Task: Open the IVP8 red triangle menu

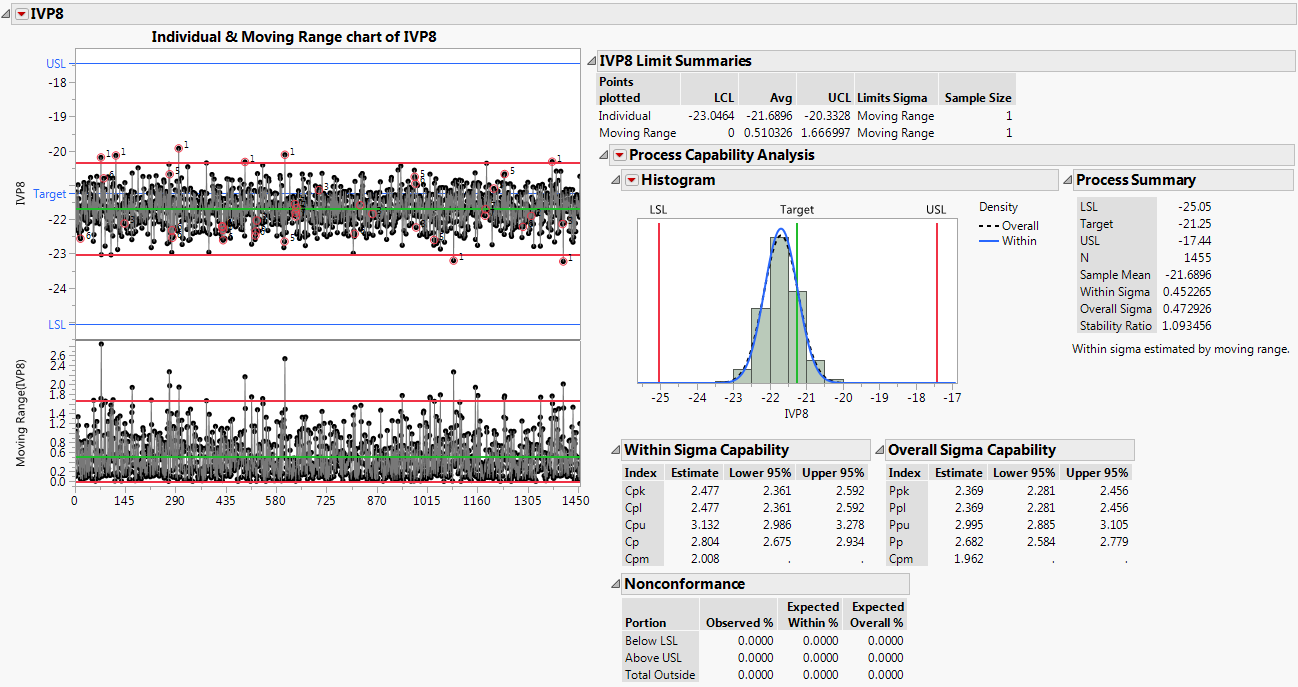Action: 21,14
